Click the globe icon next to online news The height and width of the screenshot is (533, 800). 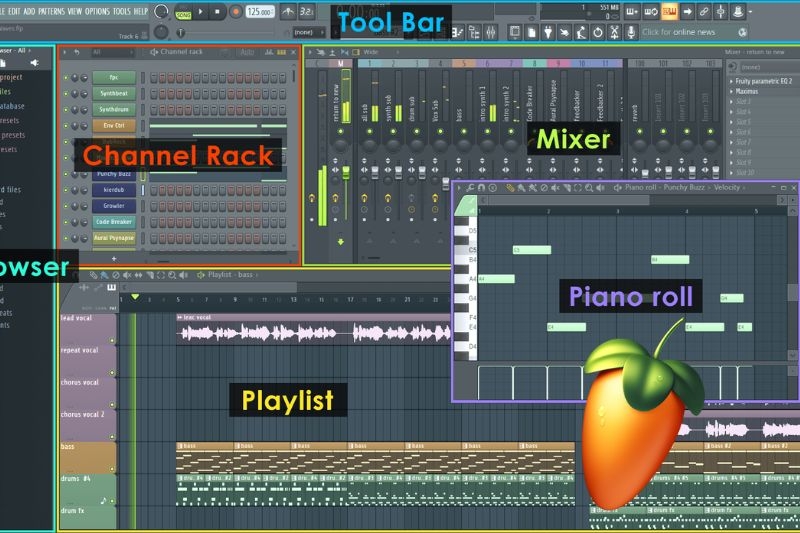[742, 32]
